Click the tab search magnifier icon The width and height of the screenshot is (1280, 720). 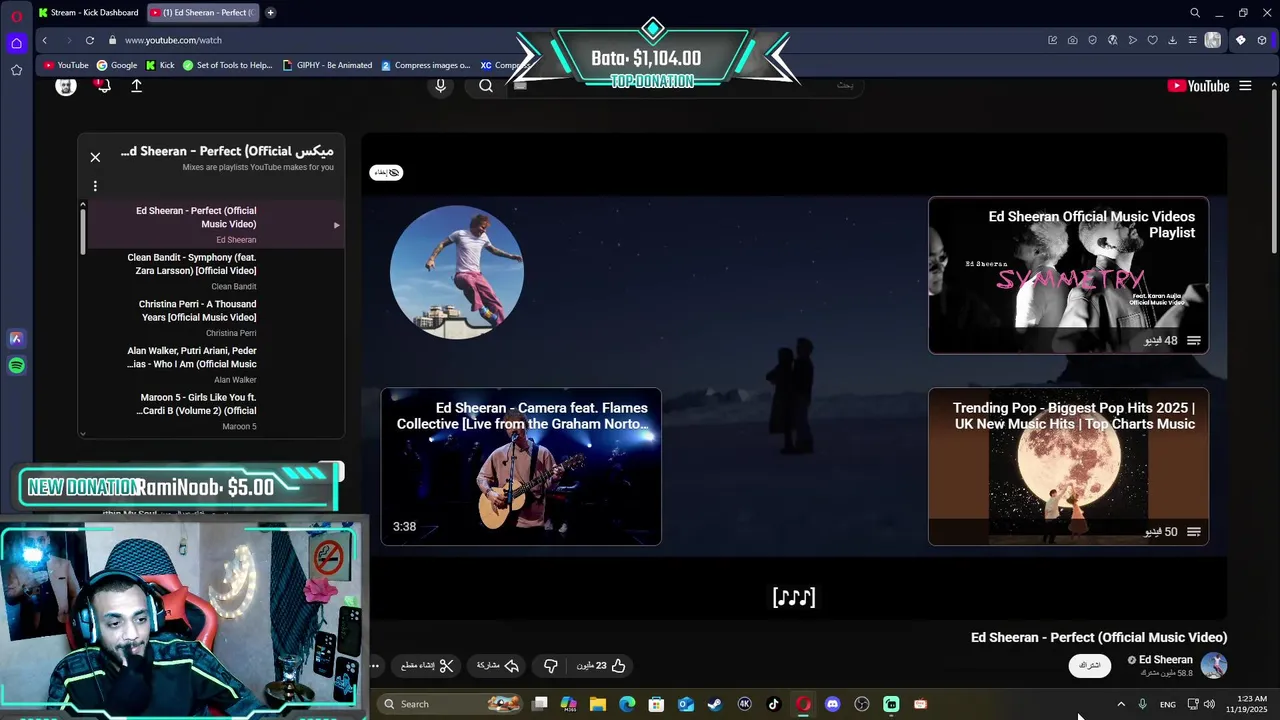tap(1194, 13)
